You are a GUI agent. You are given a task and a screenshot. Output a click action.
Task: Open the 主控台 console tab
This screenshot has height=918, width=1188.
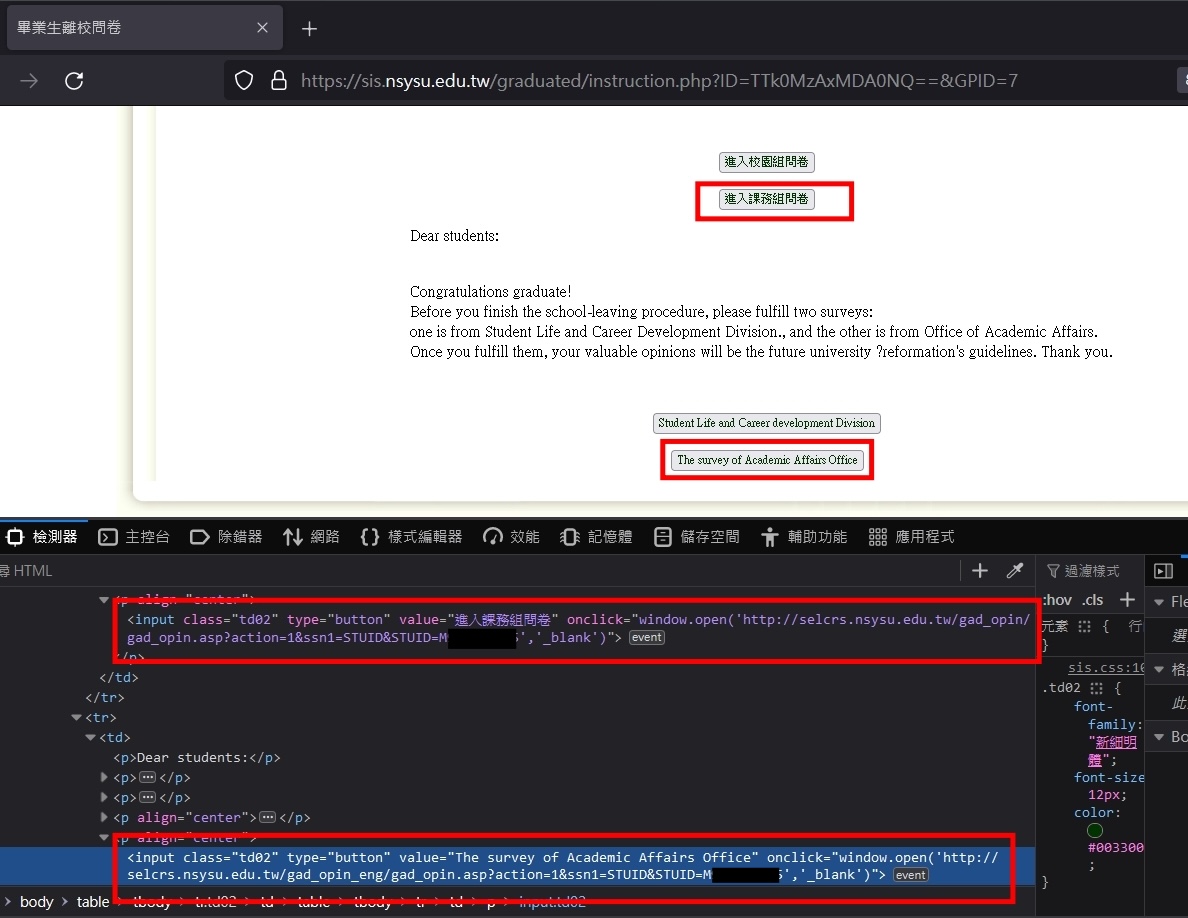coord(134,537)
